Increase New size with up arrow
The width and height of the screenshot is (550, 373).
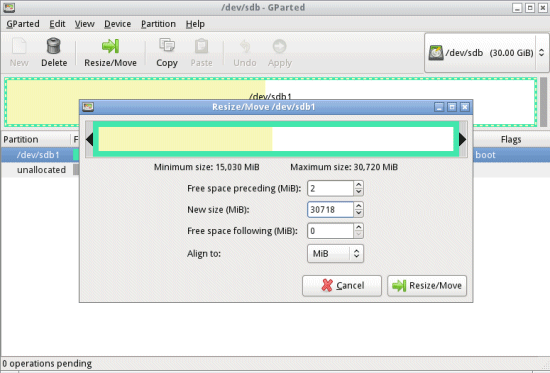[x=358, y=205]
